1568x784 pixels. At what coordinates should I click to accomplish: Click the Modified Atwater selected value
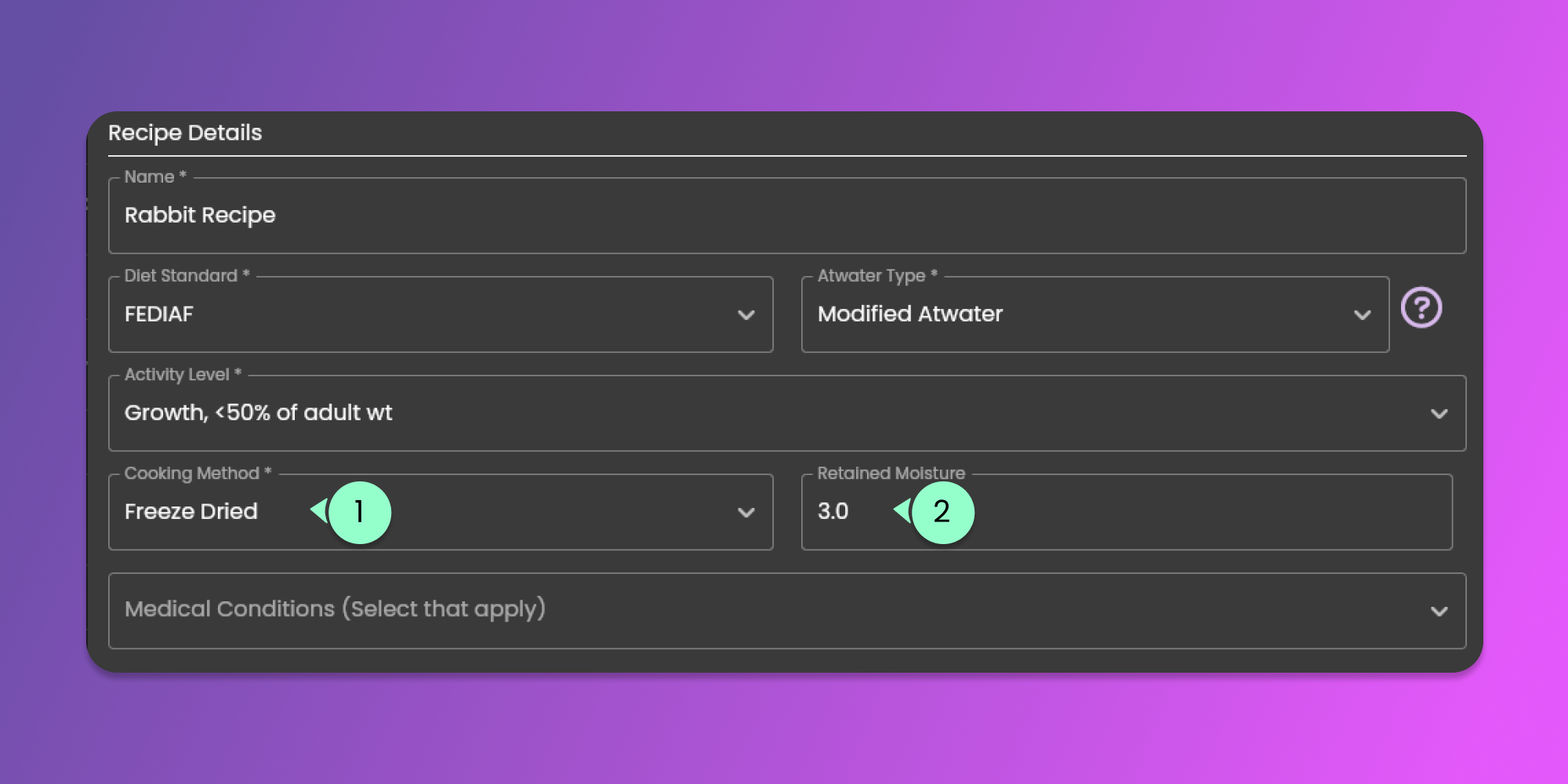[909, 314]
